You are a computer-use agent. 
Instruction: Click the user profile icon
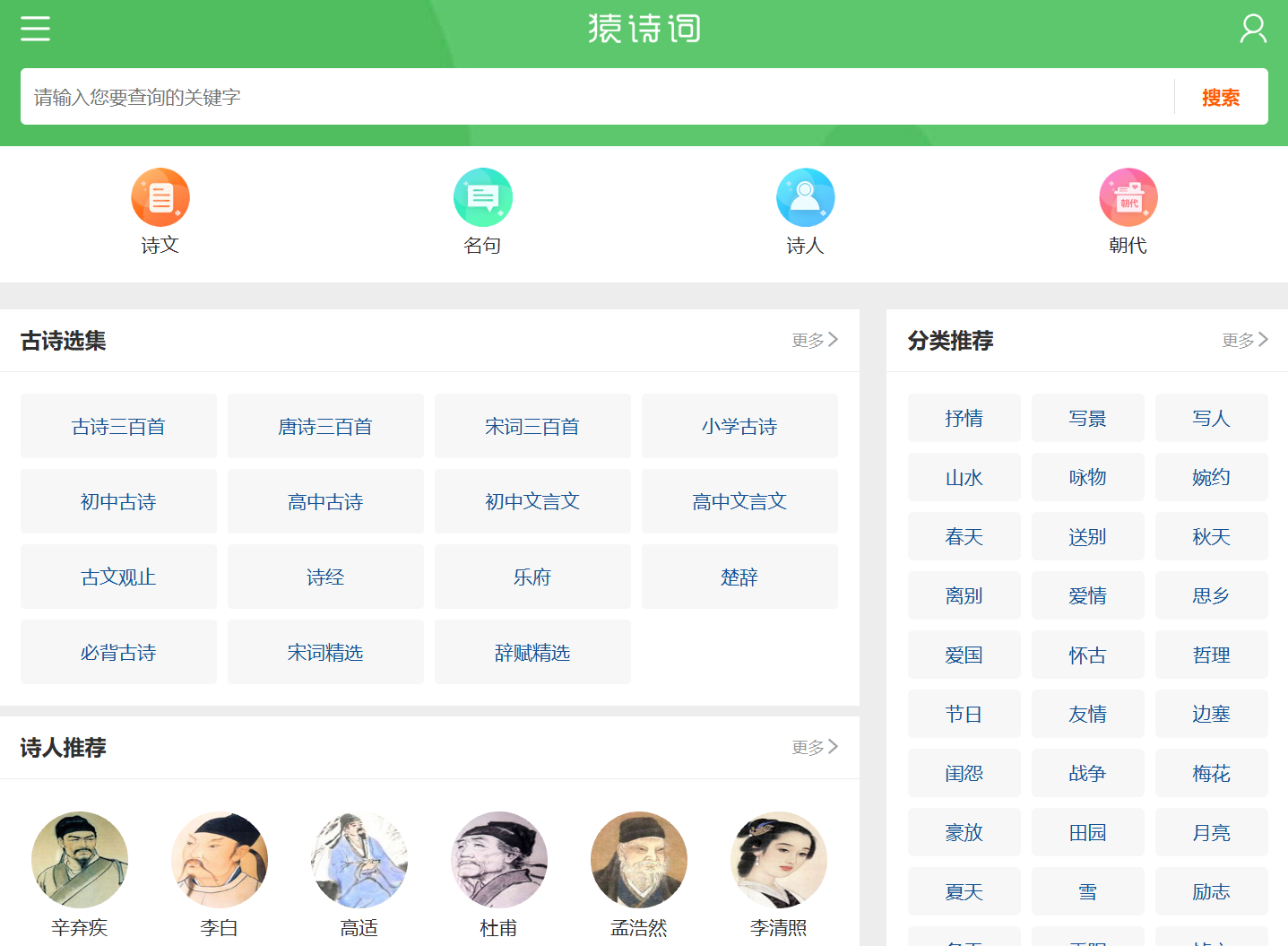[1252, 28]
